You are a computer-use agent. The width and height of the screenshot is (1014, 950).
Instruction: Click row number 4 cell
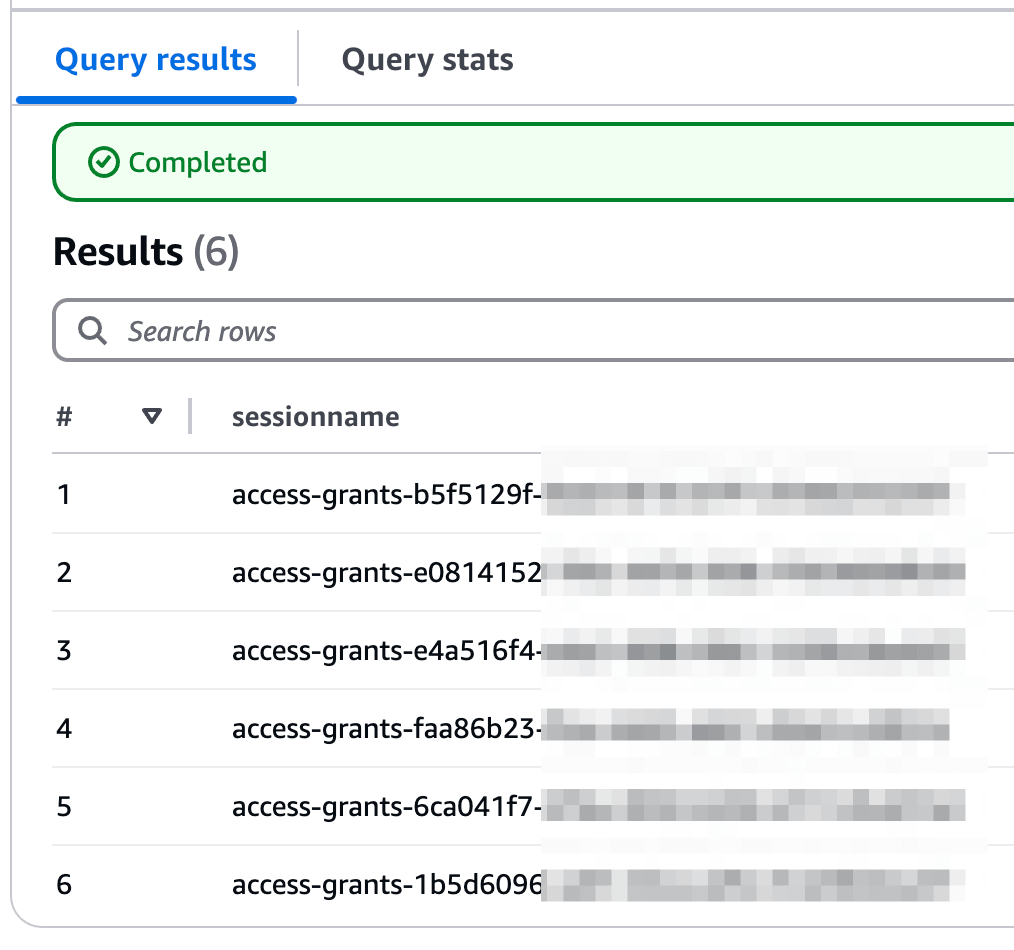click(x=64, y=729)
